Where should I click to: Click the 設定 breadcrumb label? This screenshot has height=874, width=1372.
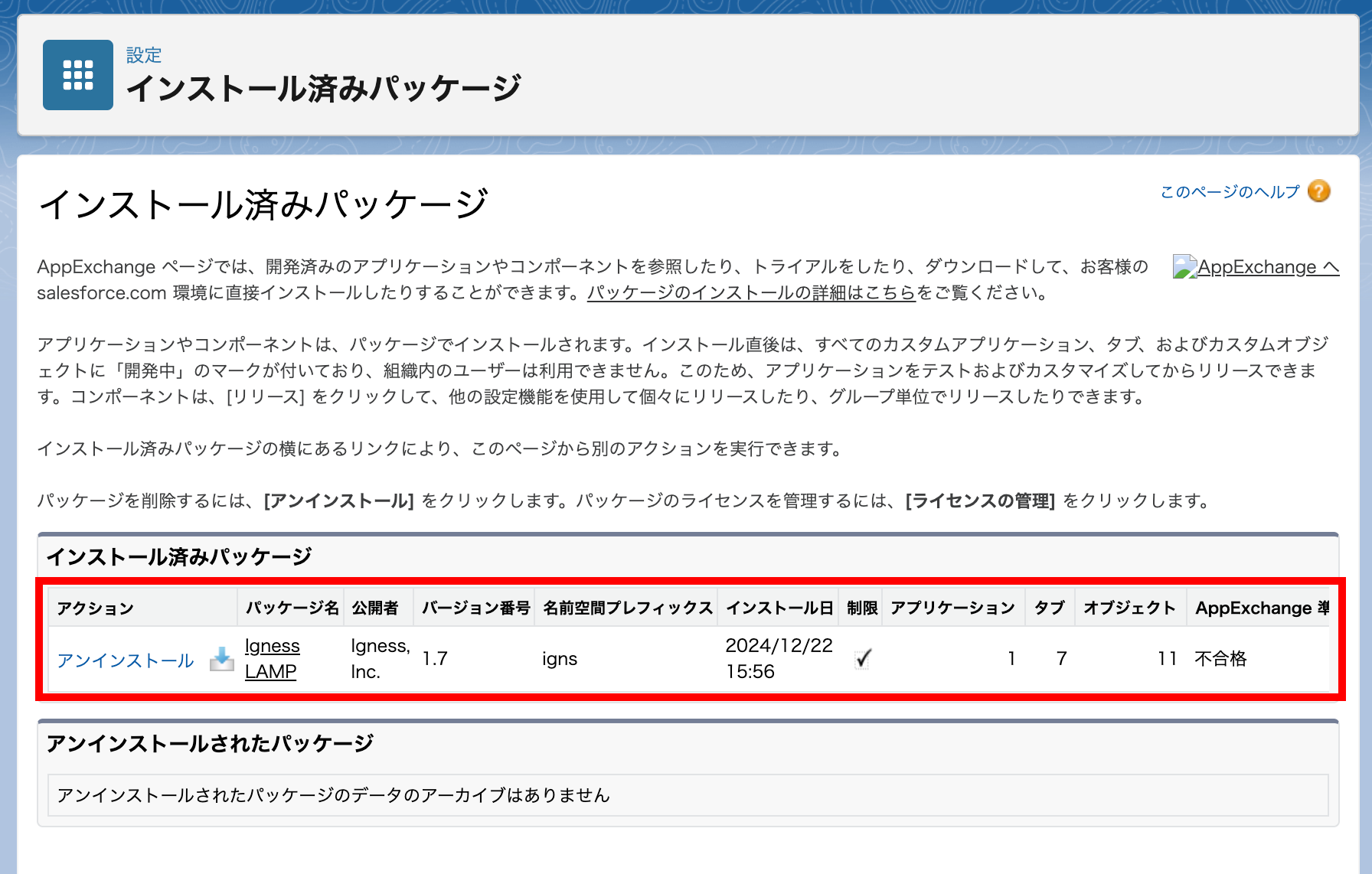(144, 55)
